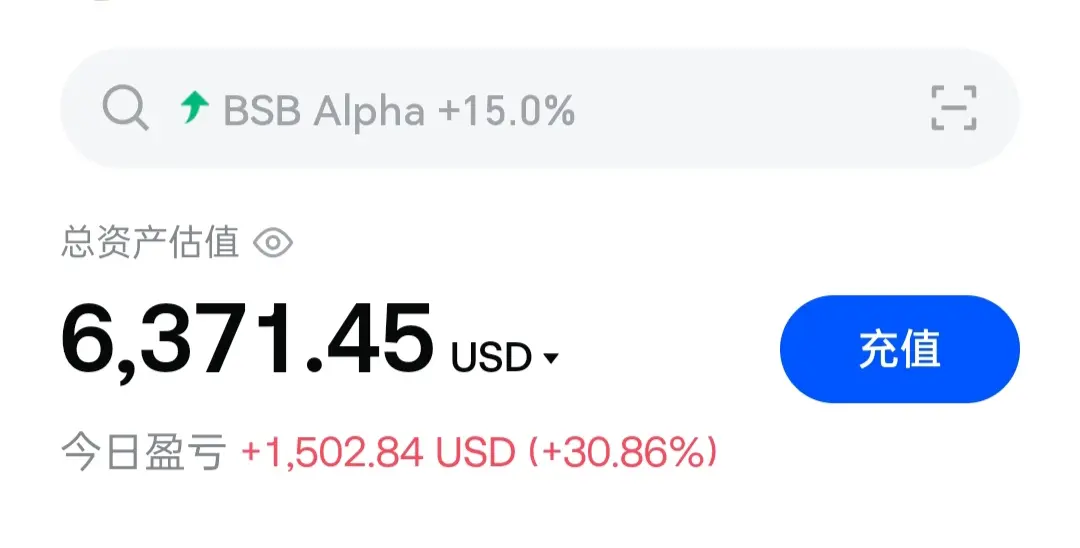Tap the magnifying glass search icon

(x=125, y=108)
